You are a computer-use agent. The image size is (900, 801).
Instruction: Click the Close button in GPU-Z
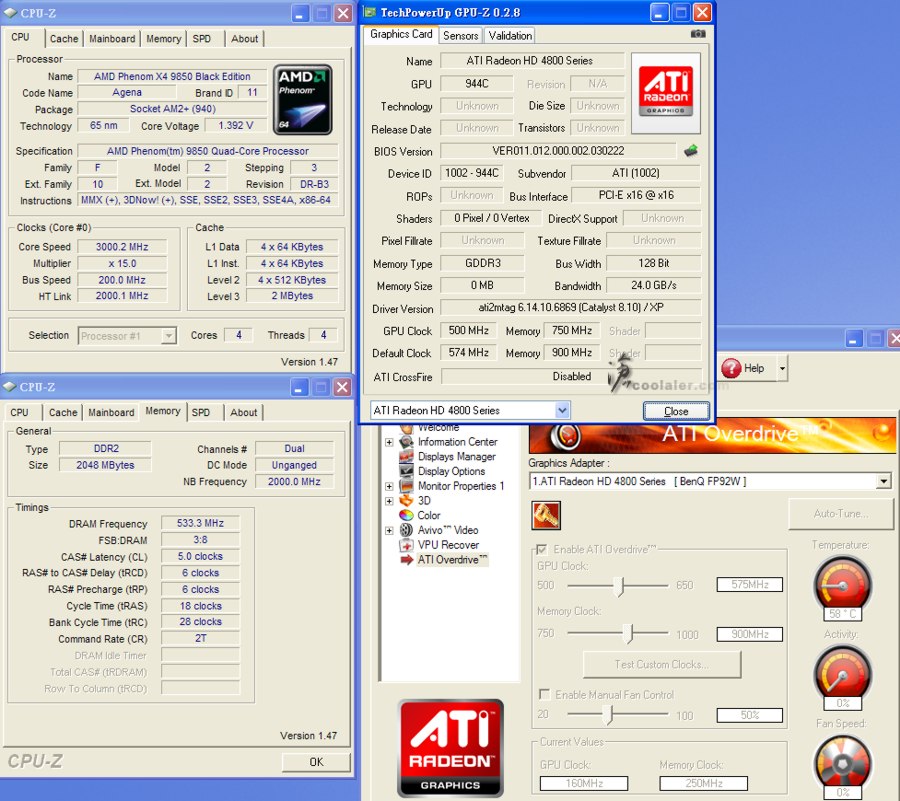click(x=676, y=411)
